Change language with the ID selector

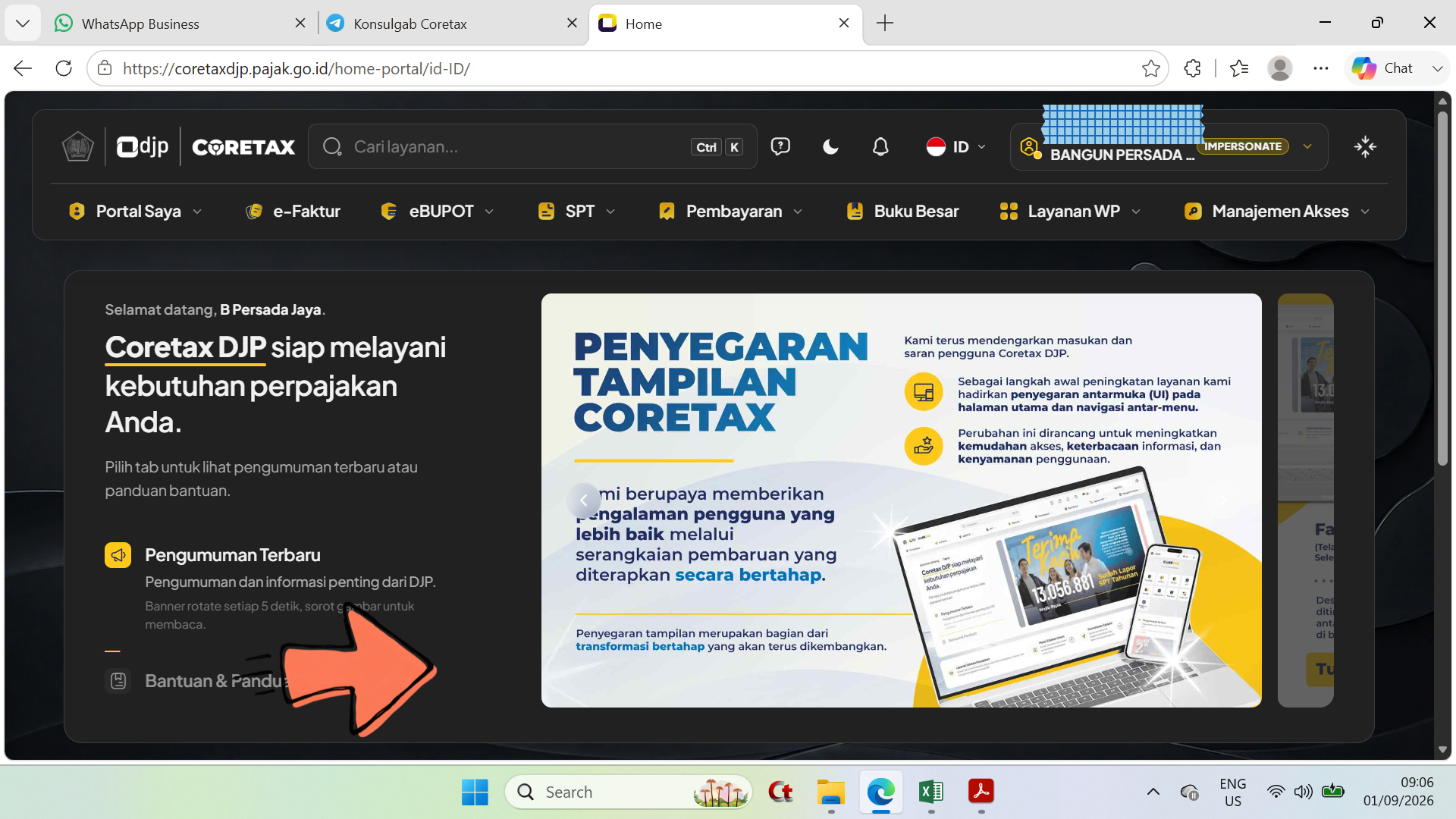(956, 146)
